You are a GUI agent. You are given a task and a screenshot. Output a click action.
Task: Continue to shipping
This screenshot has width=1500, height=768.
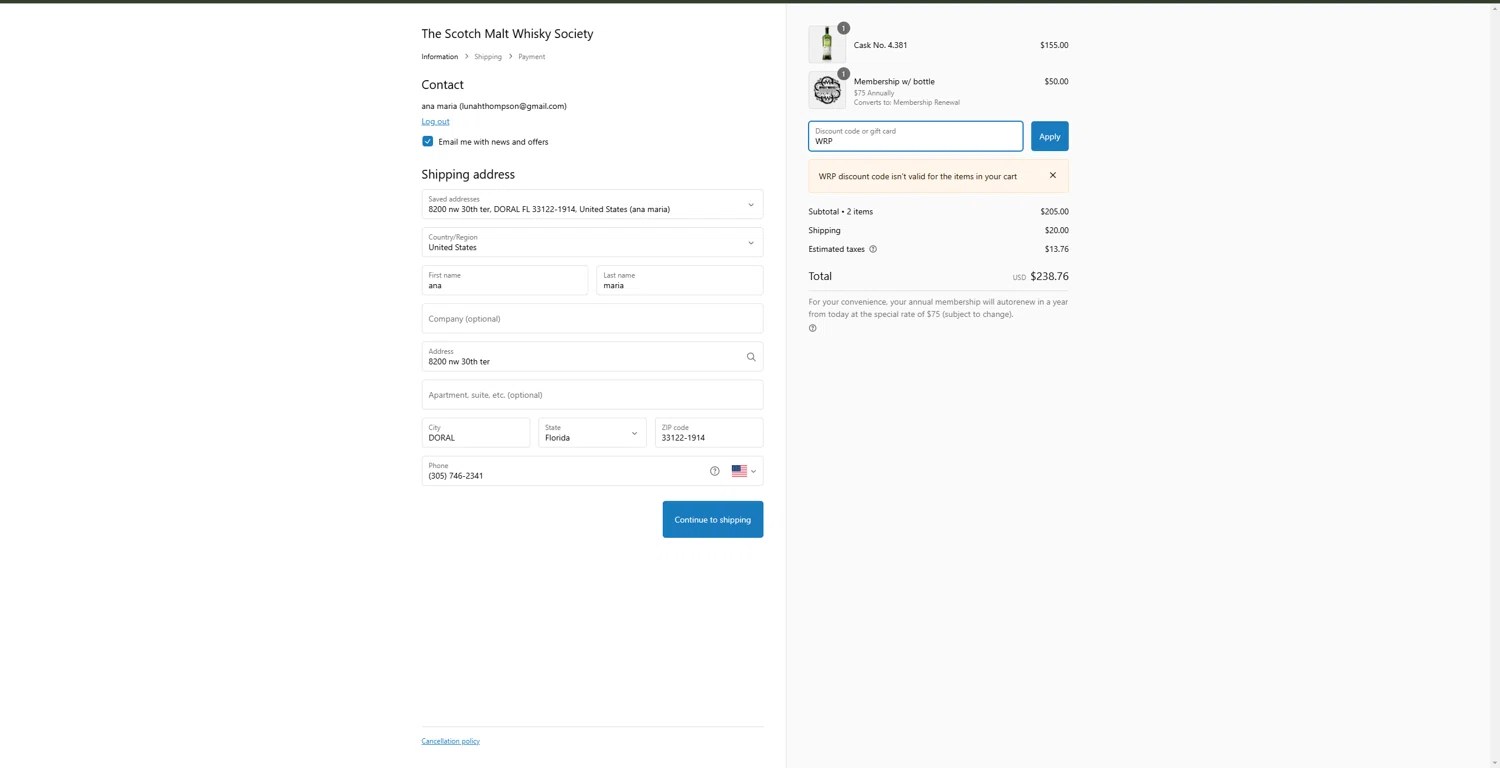pyautogui.click(x=713, y=520)
